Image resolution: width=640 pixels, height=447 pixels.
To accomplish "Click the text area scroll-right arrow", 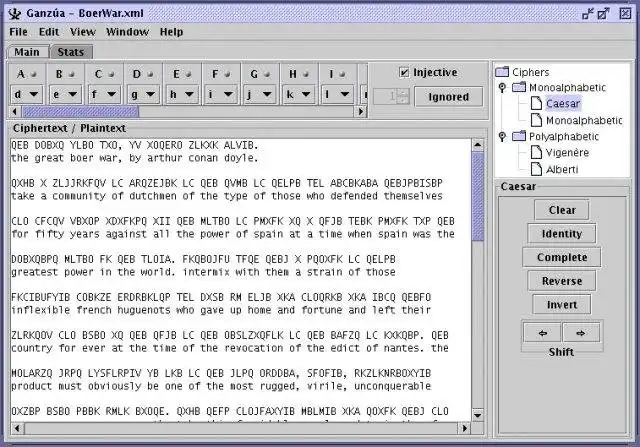I will [x=465, y=428].
